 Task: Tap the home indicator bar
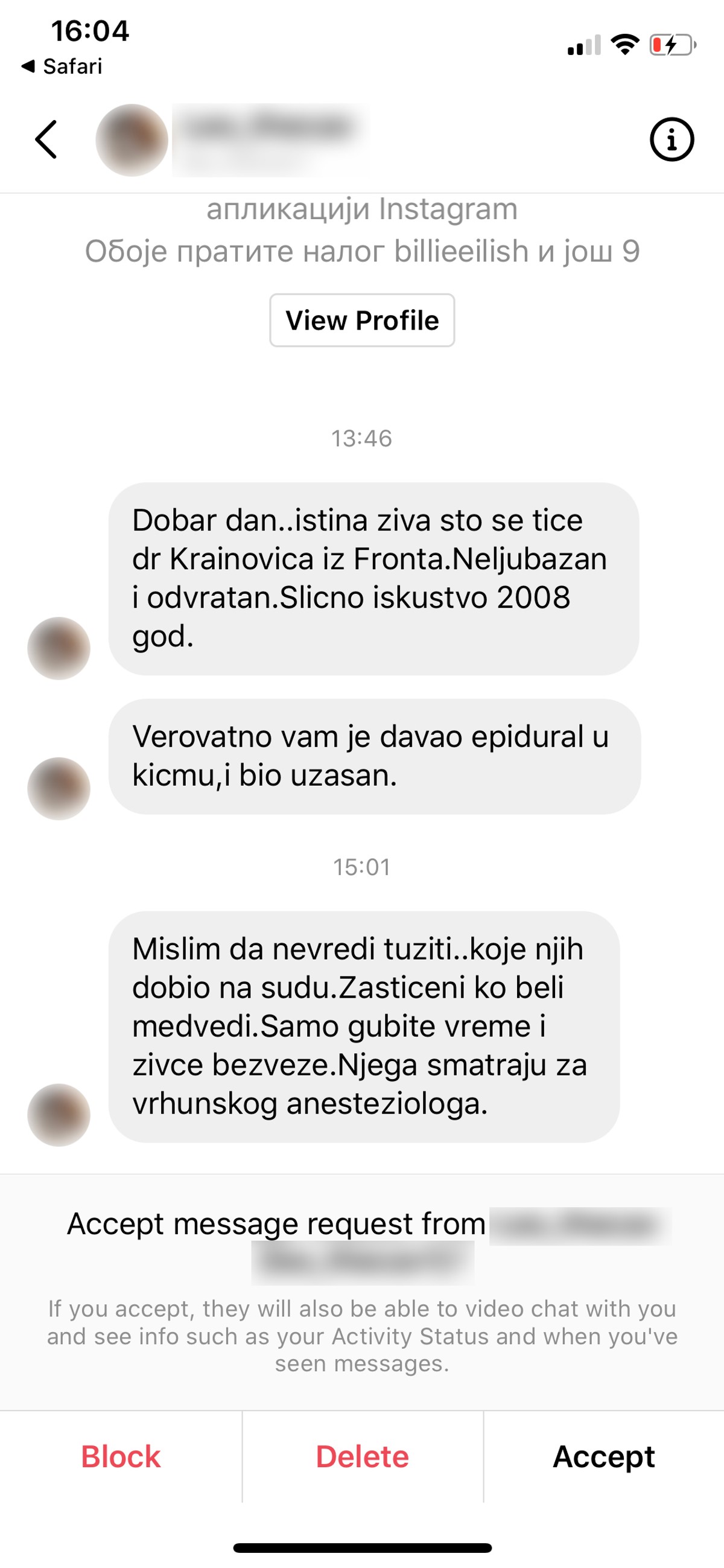pyautogui.click(x=362, y=1548)
